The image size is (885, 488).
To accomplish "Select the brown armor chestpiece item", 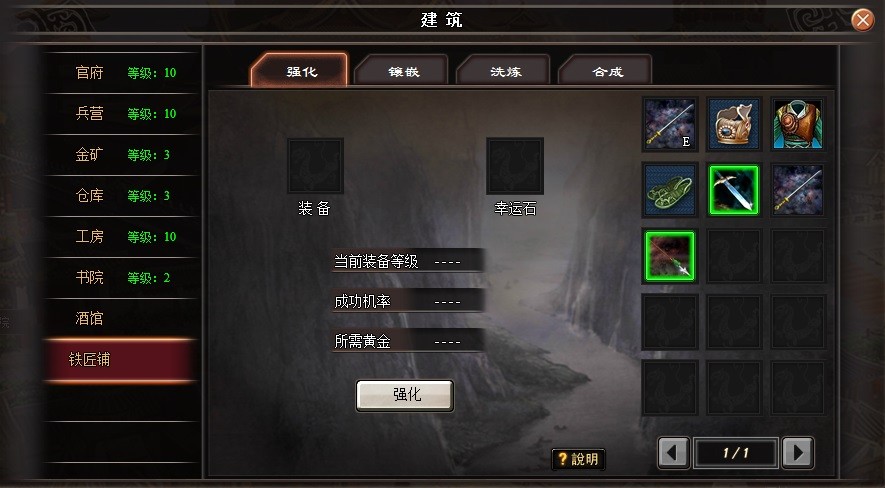I will 798,124.
